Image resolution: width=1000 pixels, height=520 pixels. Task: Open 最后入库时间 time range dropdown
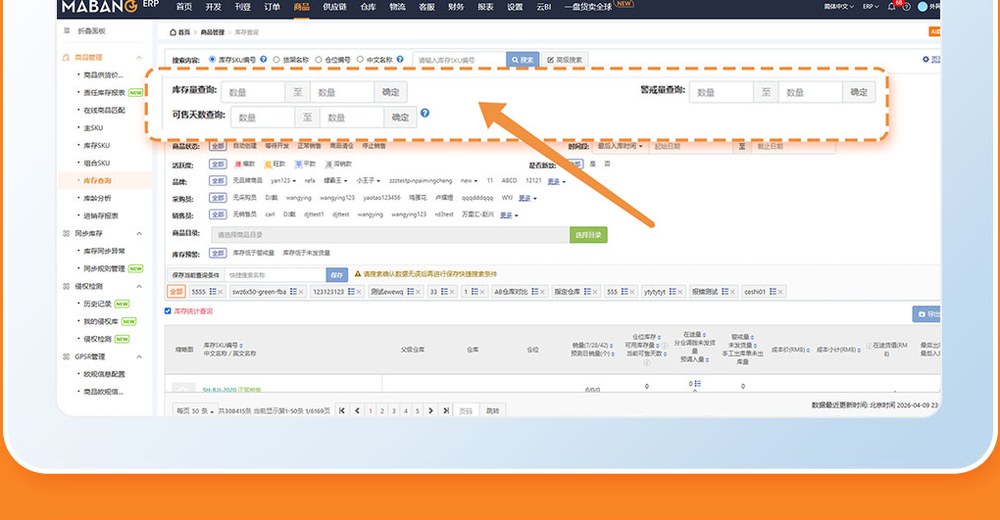tap(620, 146)
